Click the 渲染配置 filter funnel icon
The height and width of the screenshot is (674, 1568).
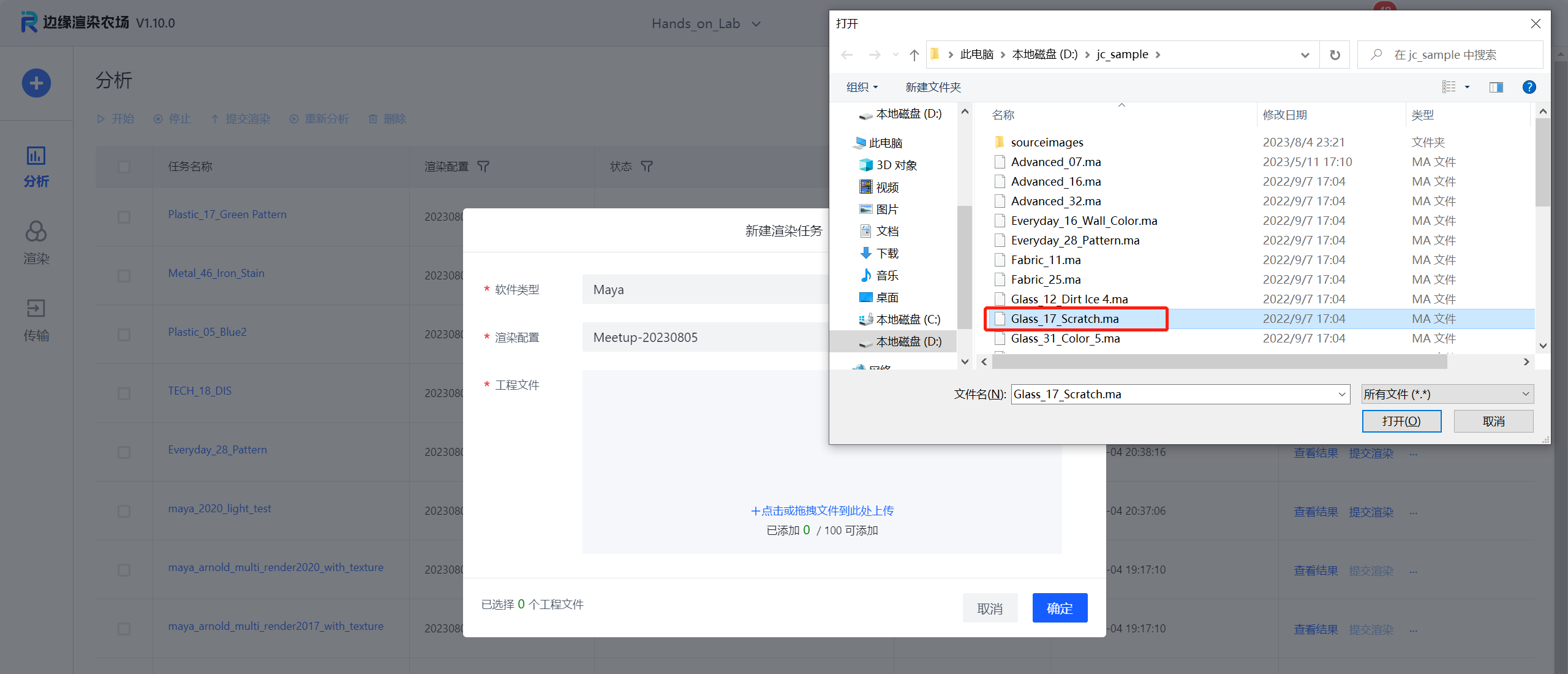point(483,167)
